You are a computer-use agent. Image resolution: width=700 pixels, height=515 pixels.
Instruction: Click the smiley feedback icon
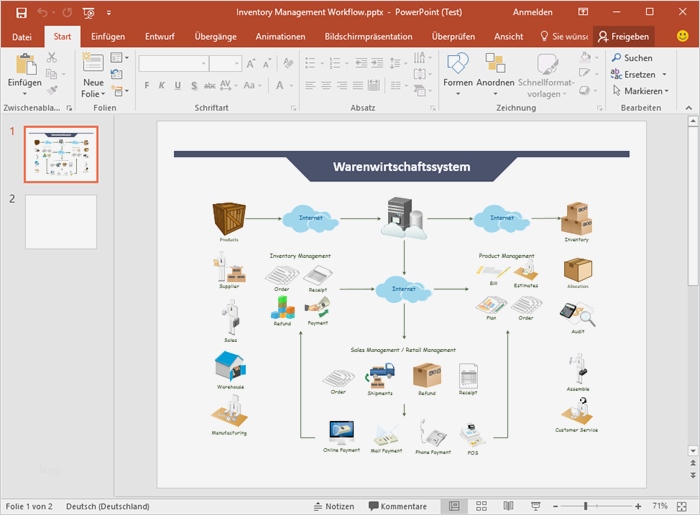tap(682, 36)
